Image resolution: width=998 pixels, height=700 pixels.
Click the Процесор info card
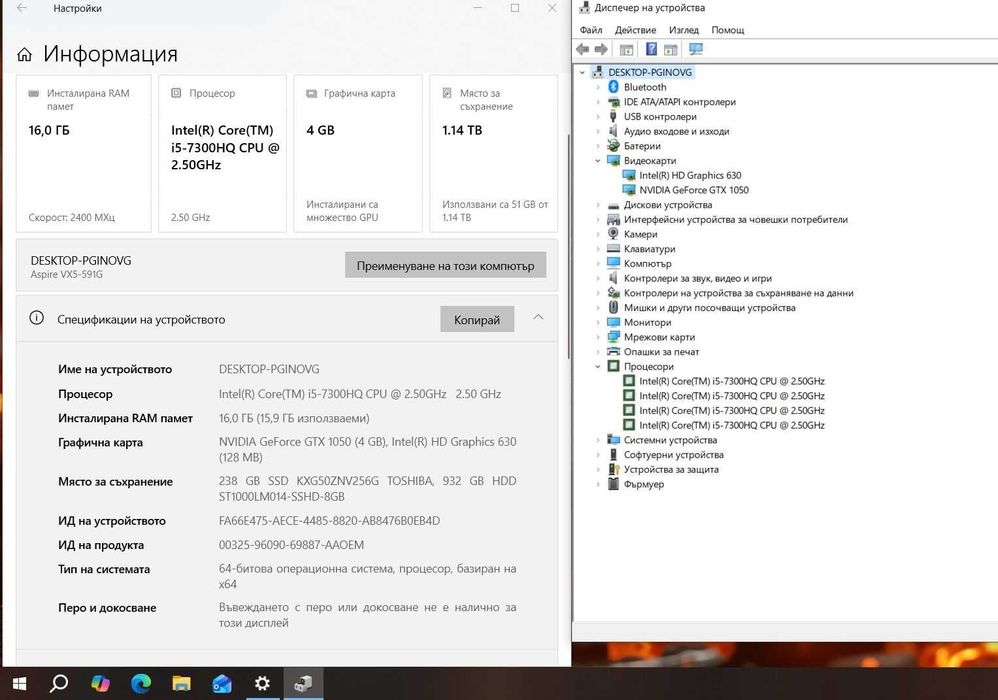pyautogui.click(x=222, y=153)
